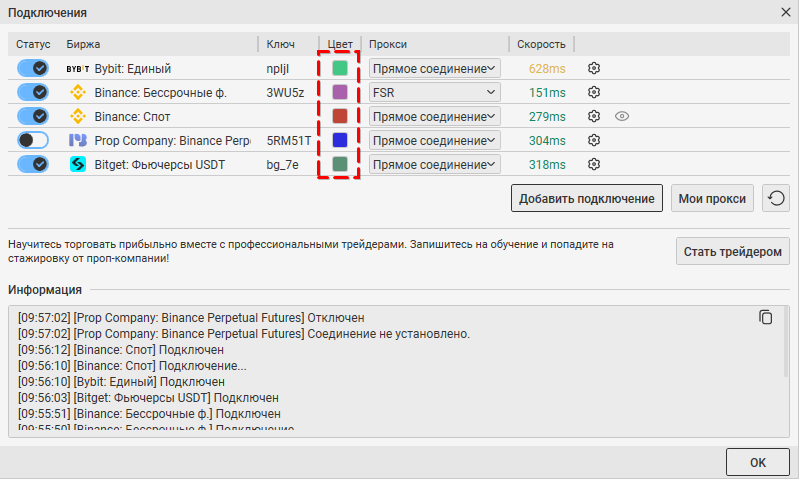Click the 318ms speed value
799x479 pixels.
pyautogui.click(x=547, y=165)
